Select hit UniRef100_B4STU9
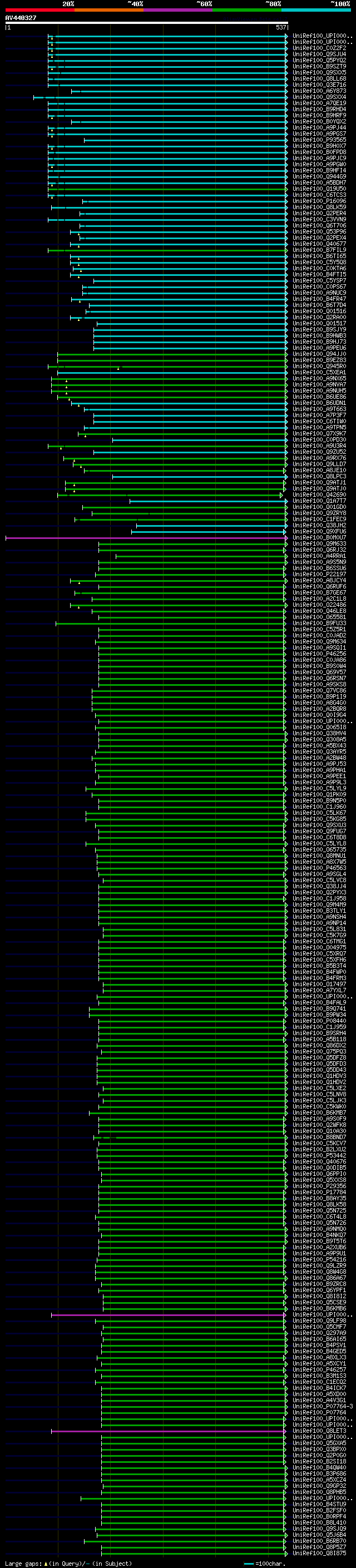356x1568 pixels. (319, 1505)
